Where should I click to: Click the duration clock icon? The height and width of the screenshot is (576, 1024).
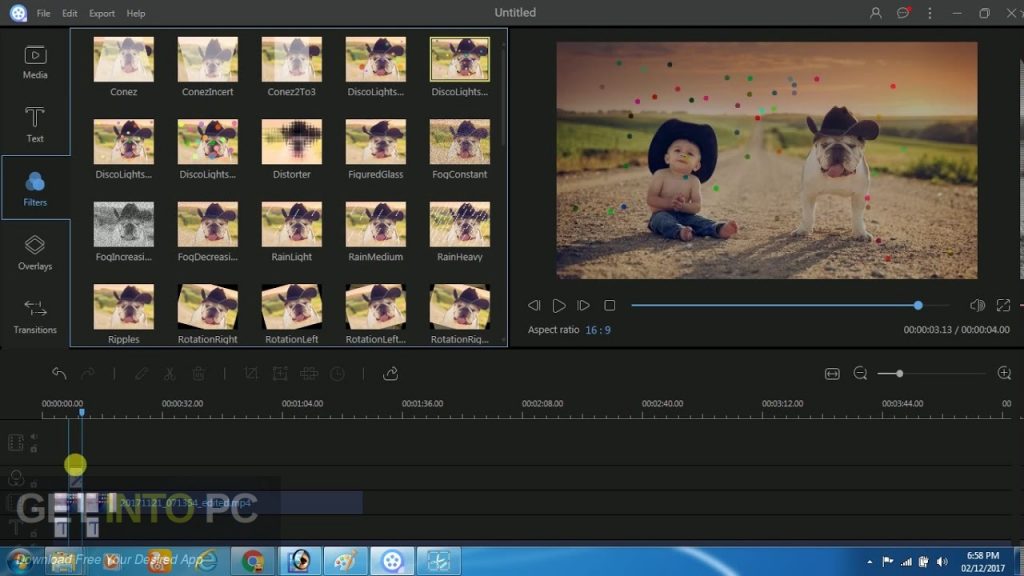pyautogui.click(x=338, y=374)
